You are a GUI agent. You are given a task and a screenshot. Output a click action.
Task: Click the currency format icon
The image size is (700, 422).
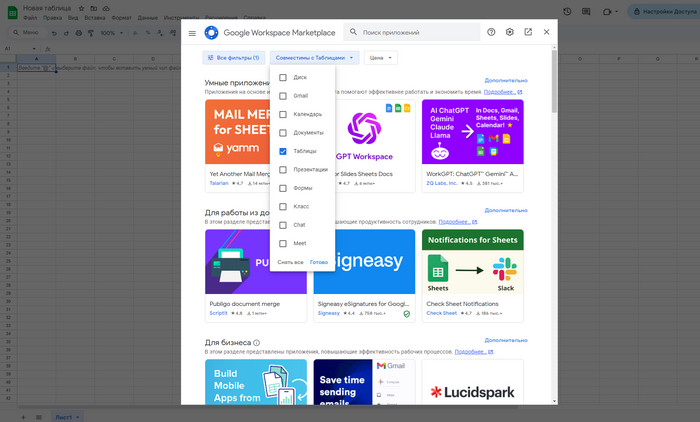[135, 33]
